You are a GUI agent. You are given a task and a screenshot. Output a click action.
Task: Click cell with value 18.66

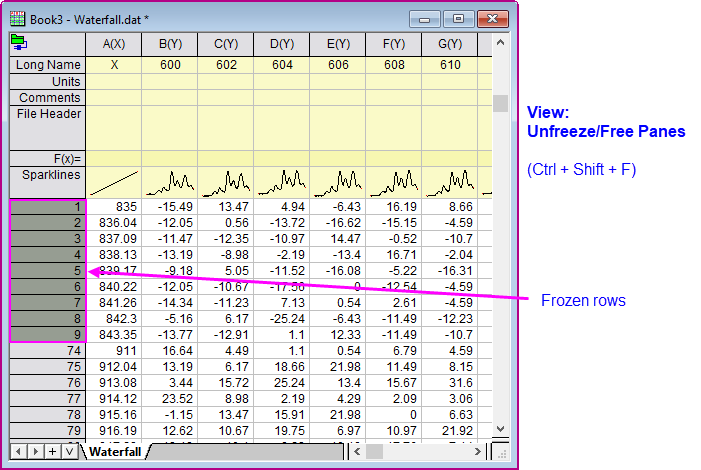coord(282,367)
